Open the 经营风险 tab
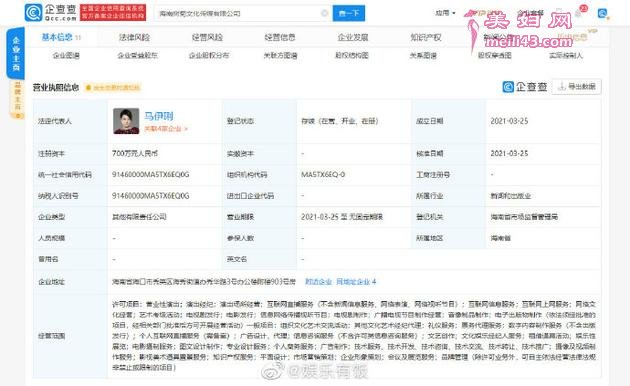The width and height of the screenshot is (630, 386). coord(207,37)
